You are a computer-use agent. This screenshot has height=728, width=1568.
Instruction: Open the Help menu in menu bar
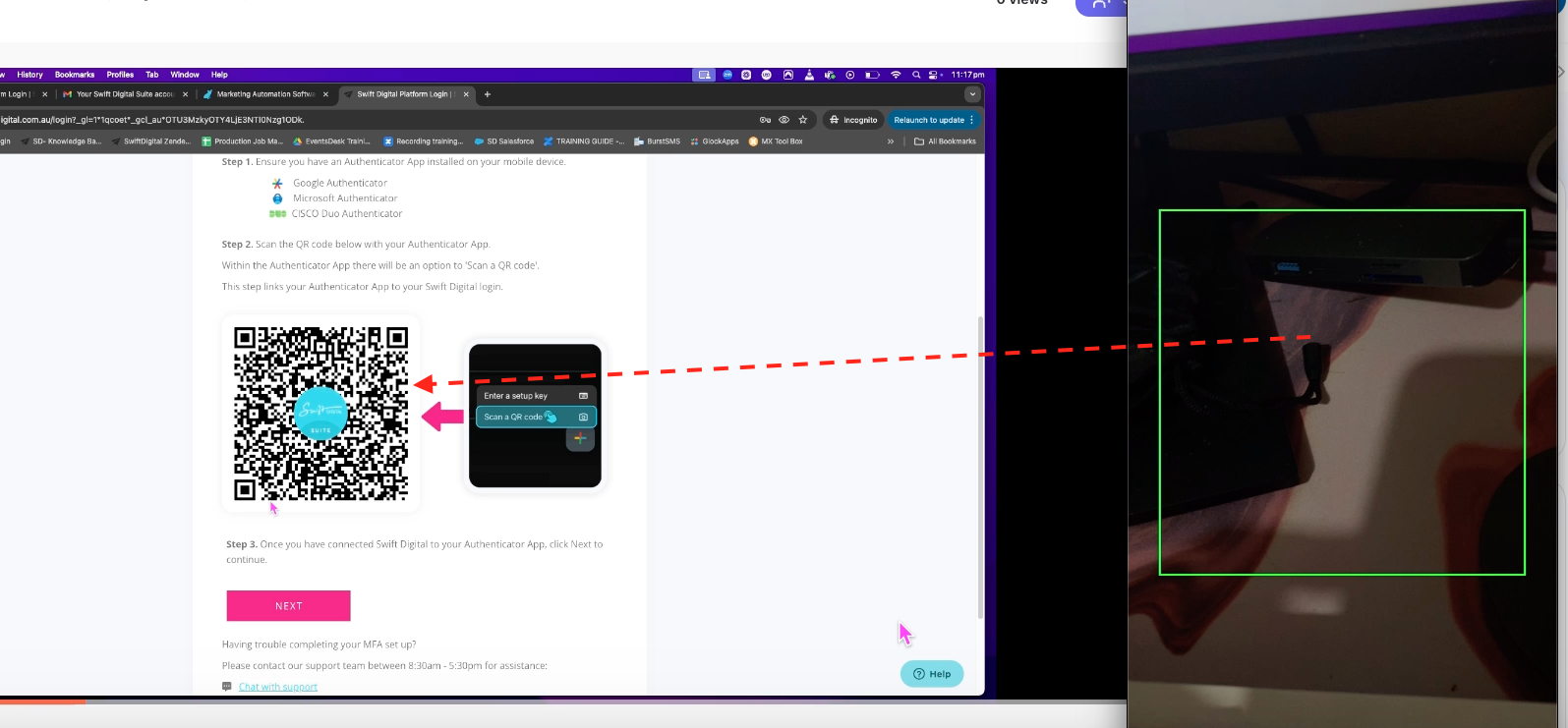pos(219,75)
